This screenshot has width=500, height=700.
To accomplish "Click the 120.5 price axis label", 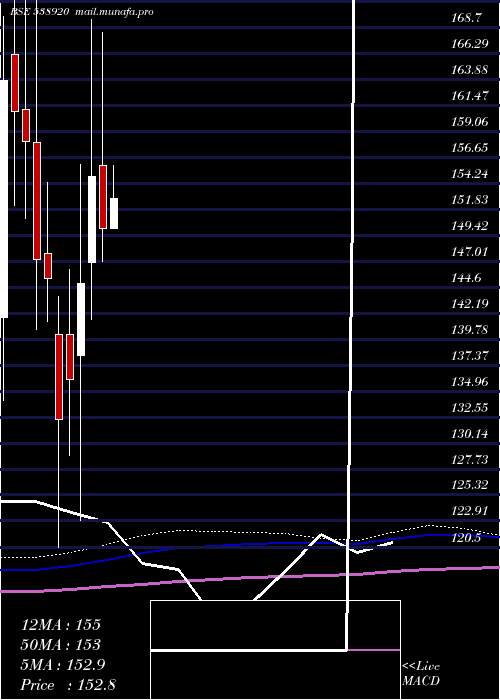I will pos(467,538).
